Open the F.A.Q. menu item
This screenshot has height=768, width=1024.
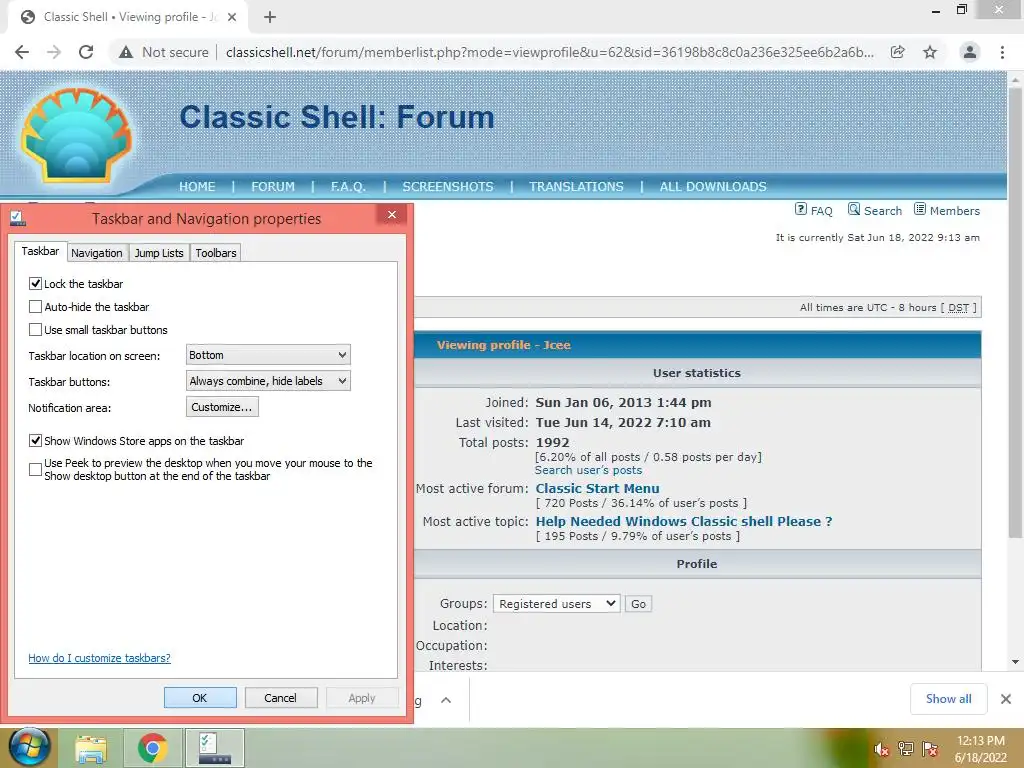[x=348, y=186]
